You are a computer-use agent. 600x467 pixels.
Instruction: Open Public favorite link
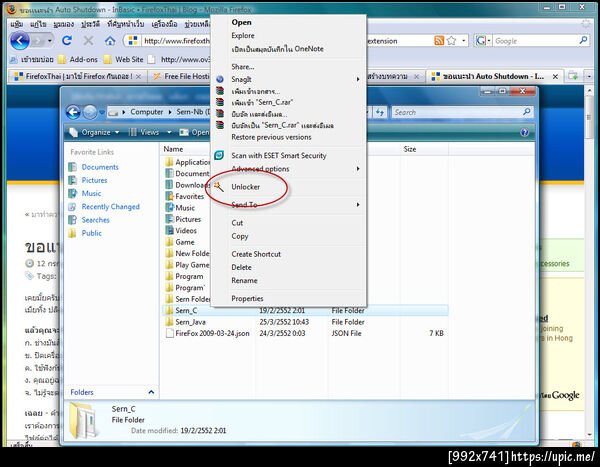click(91, 233)
